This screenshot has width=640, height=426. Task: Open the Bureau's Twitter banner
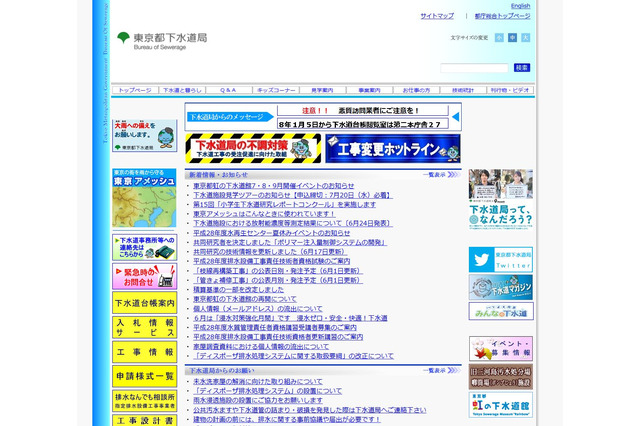pos(500,260)
